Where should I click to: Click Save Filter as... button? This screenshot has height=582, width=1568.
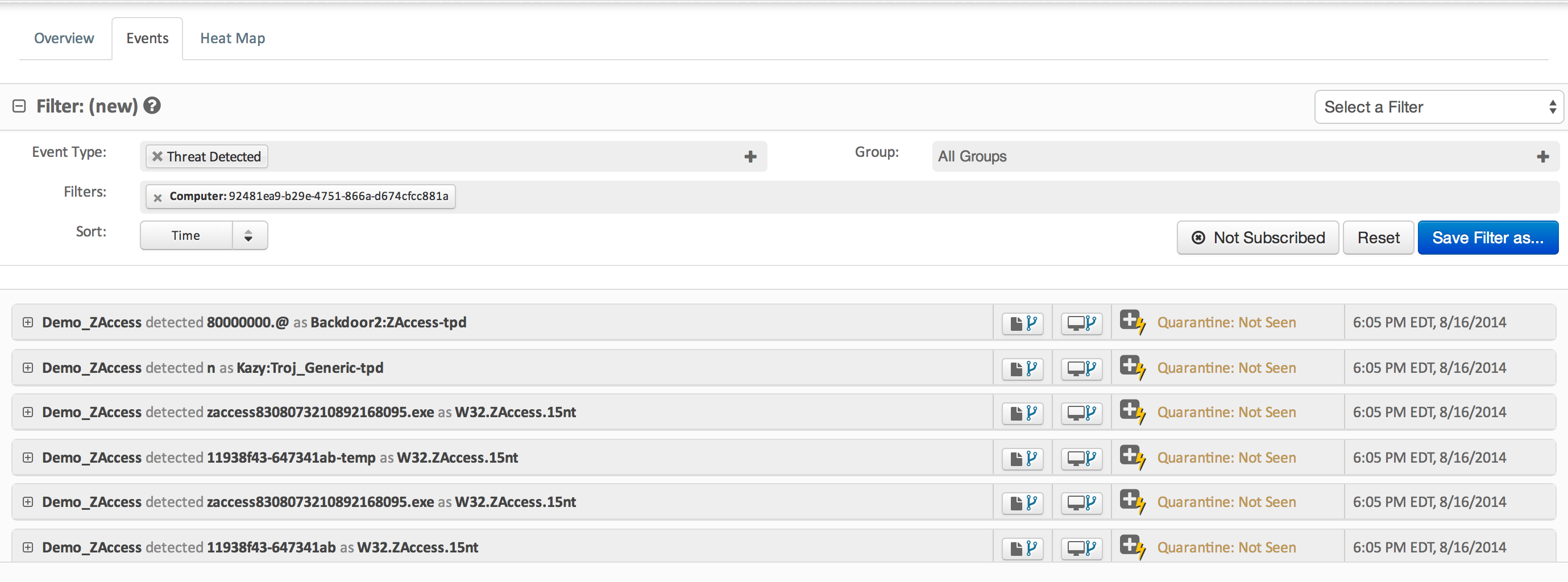(x=1487, y=238)
